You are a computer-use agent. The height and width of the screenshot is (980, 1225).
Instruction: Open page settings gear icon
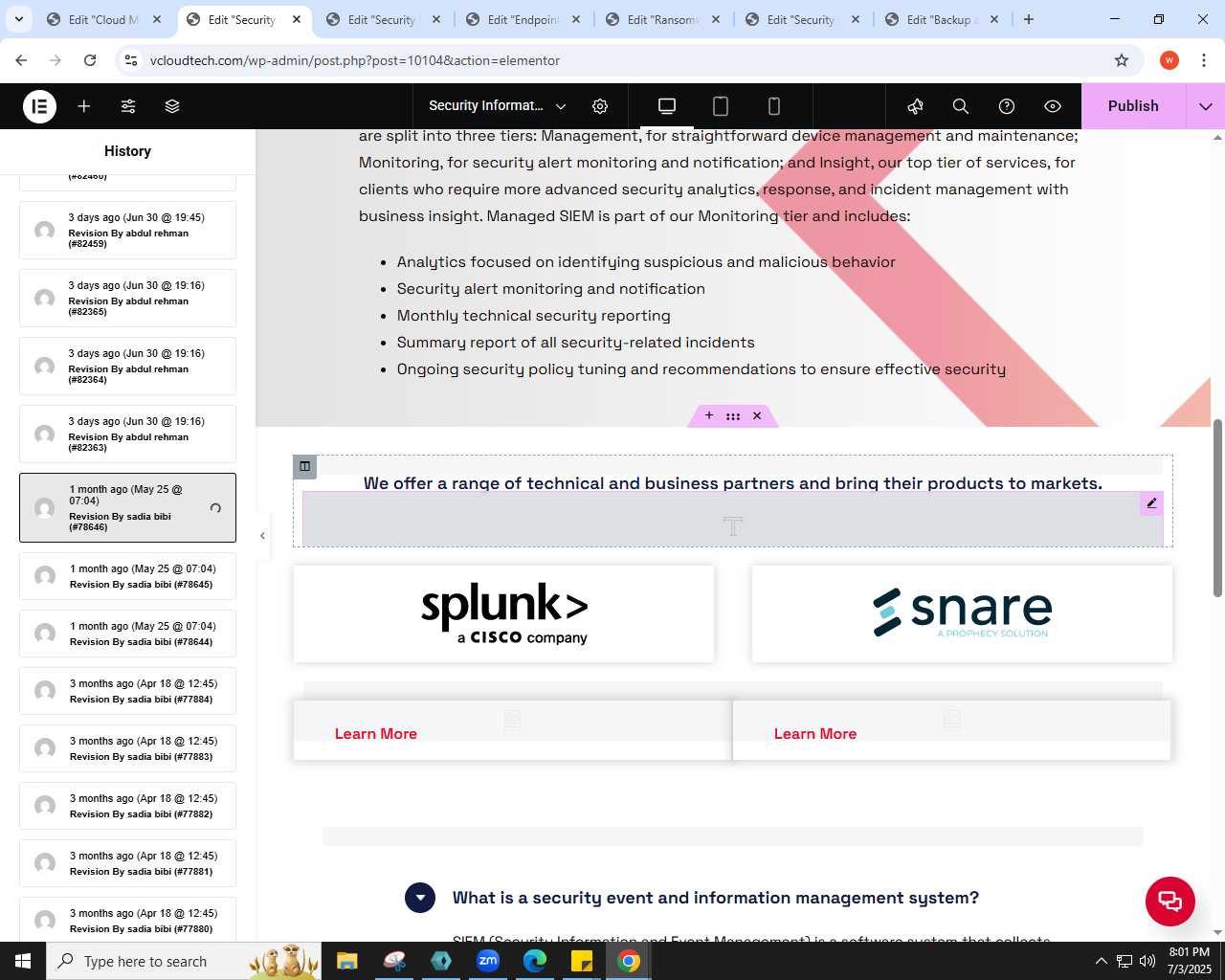600,106
